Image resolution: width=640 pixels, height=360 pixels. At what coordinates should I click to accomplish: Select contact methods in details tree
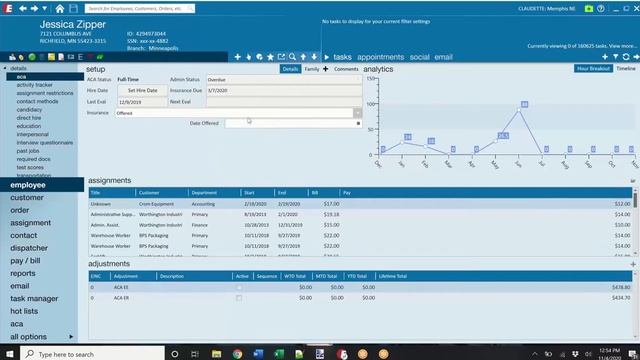pos(38,101)
